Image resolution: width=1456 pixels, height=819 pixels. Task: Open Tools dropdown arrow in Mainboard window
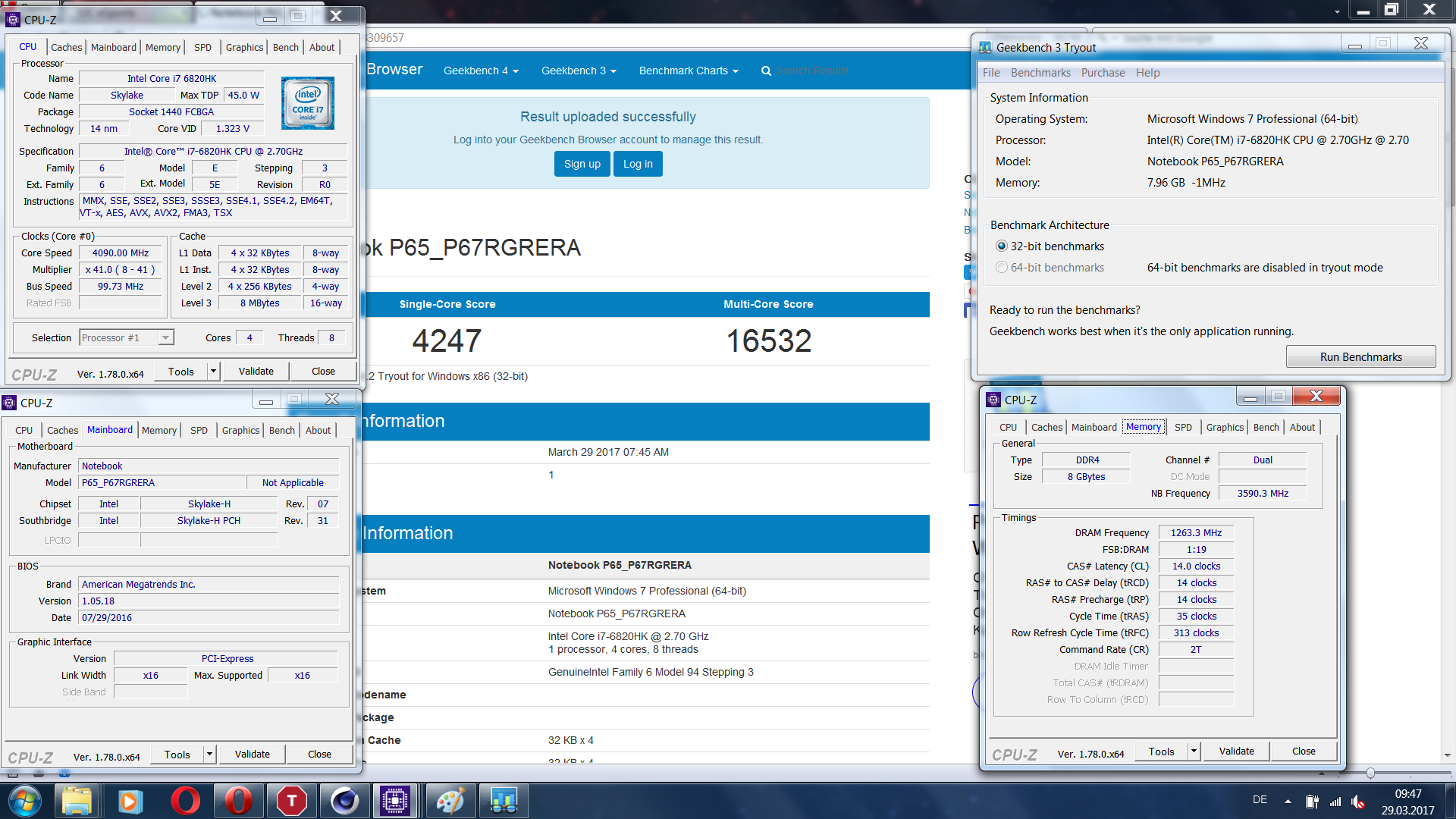[210, 754]
